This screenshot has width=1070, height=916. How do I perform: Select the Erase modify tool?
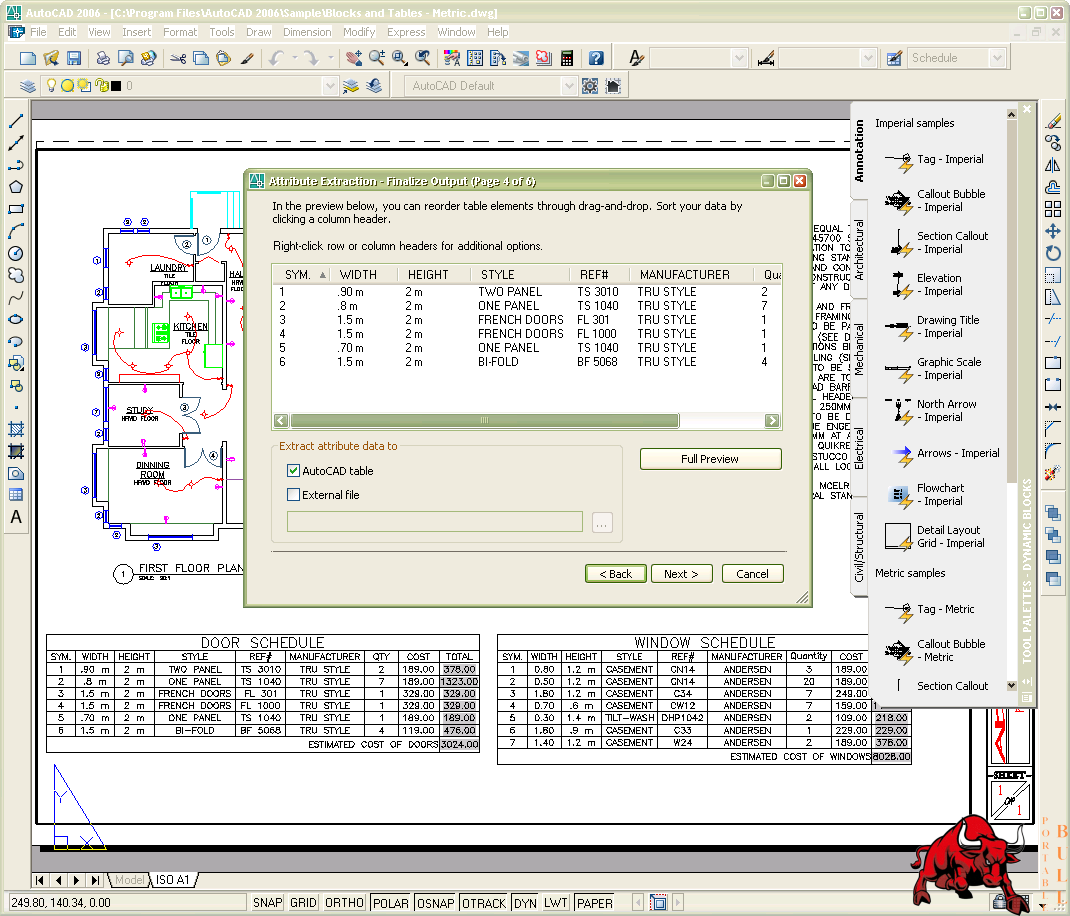pos(1053,121)
